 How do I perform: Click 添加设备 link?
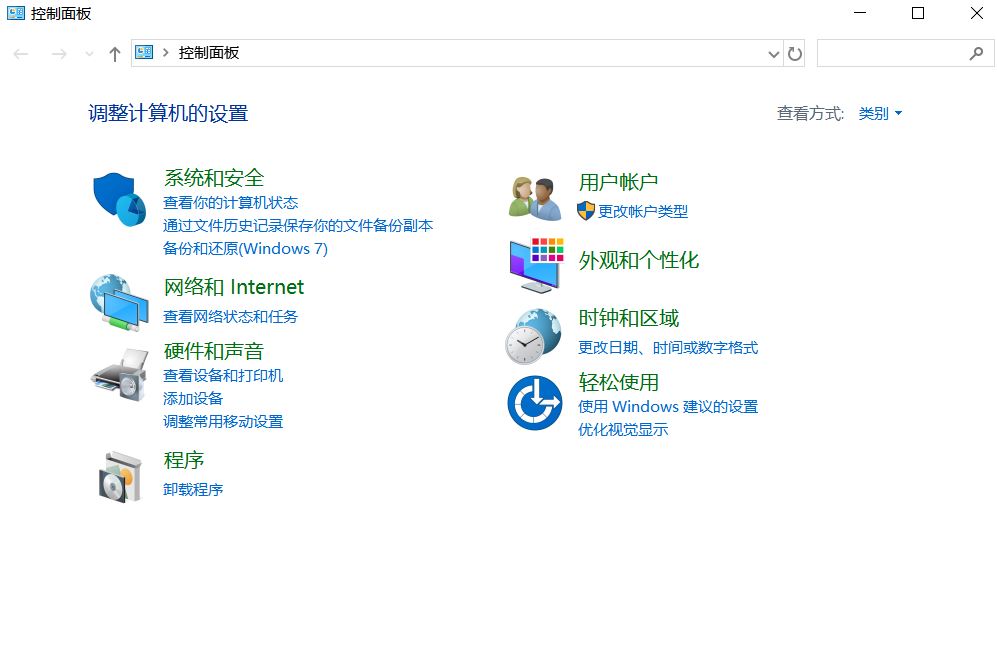(193, 399)
